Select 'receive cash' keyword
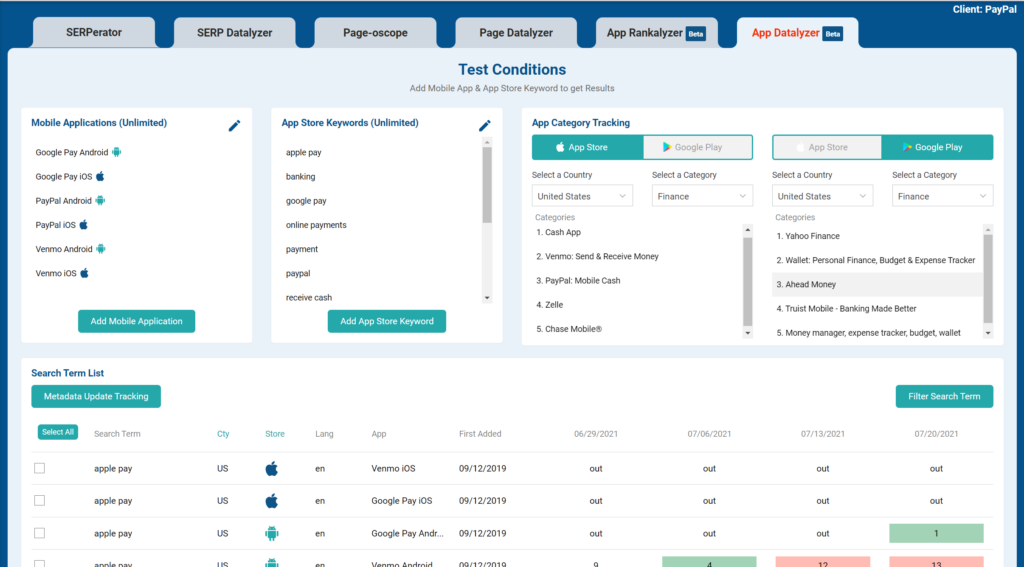 coord(309,297)
